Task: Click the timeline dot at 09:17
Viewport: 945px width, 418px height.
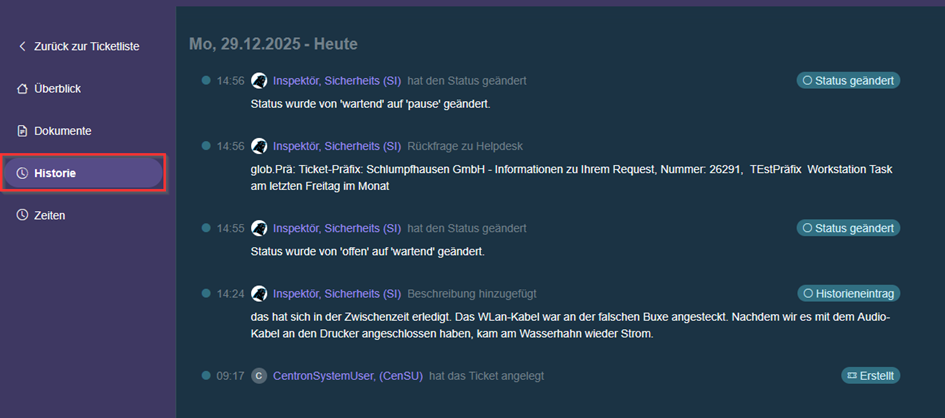Action: point(206,376)
